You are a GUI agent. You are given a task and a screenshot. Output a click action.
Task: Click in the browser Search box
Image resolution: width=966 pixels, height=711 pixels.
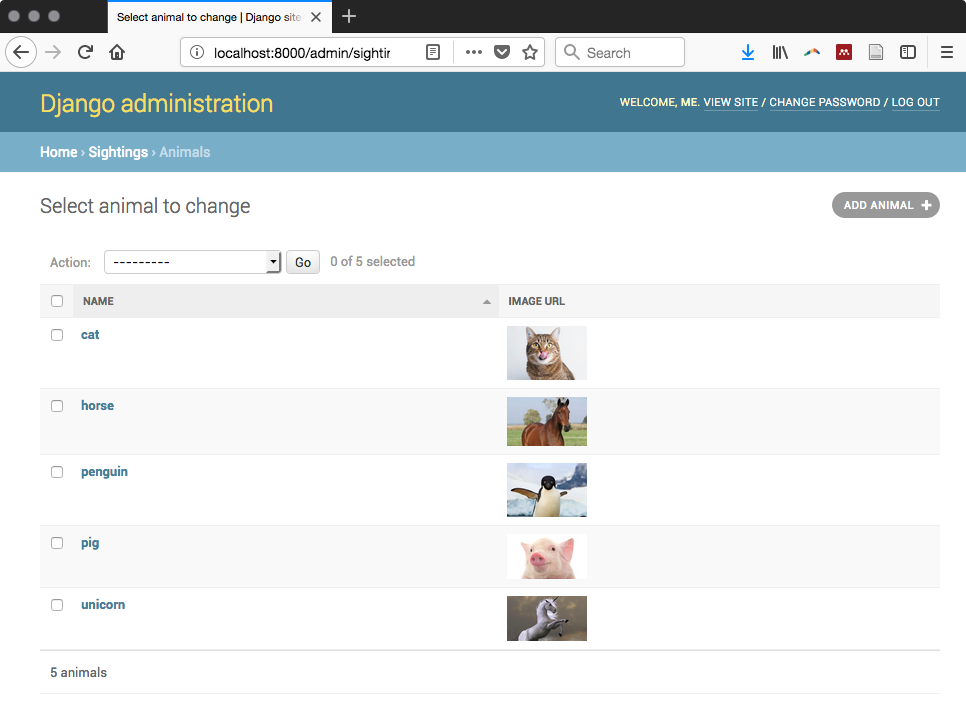coord(620,52)
